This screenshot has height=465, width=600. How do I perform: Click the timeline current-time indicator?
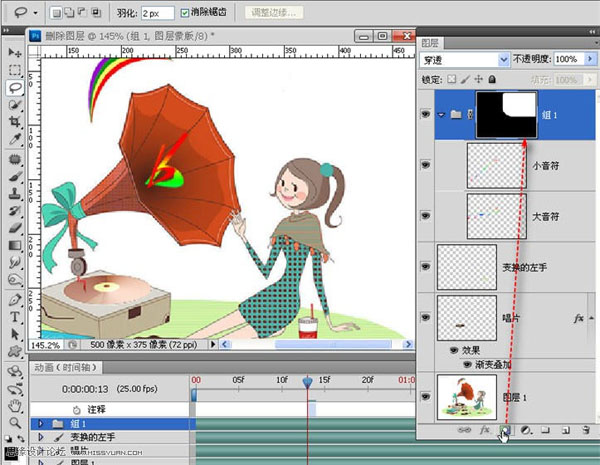pos(307,382)
